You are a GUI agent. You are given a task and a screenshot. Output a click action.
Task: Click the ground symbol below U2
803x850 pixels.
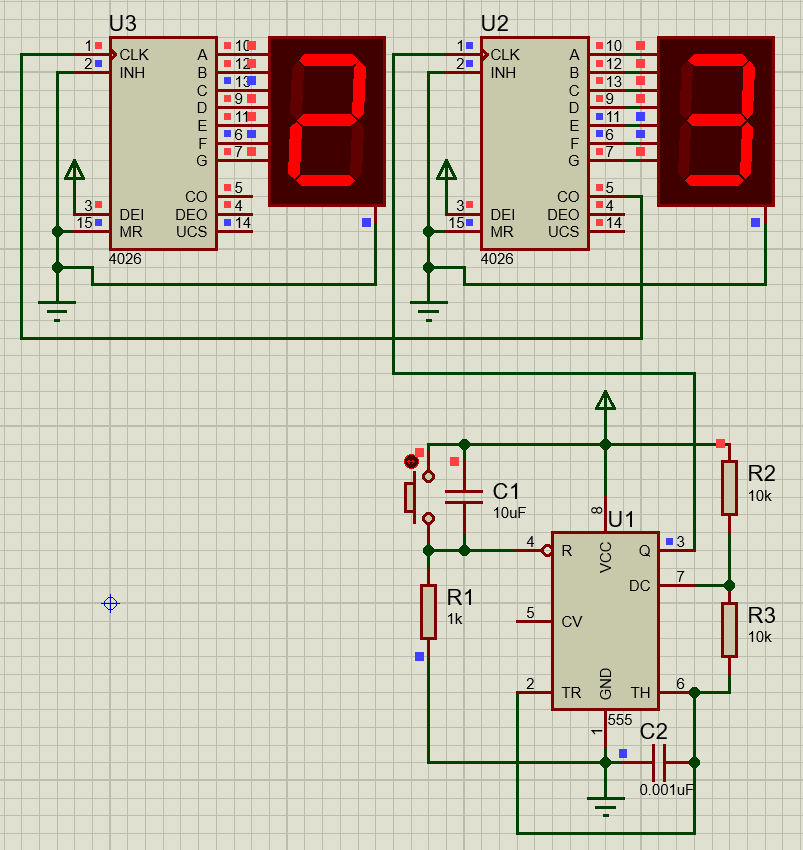pyautogui.click(x=428, y=310)
